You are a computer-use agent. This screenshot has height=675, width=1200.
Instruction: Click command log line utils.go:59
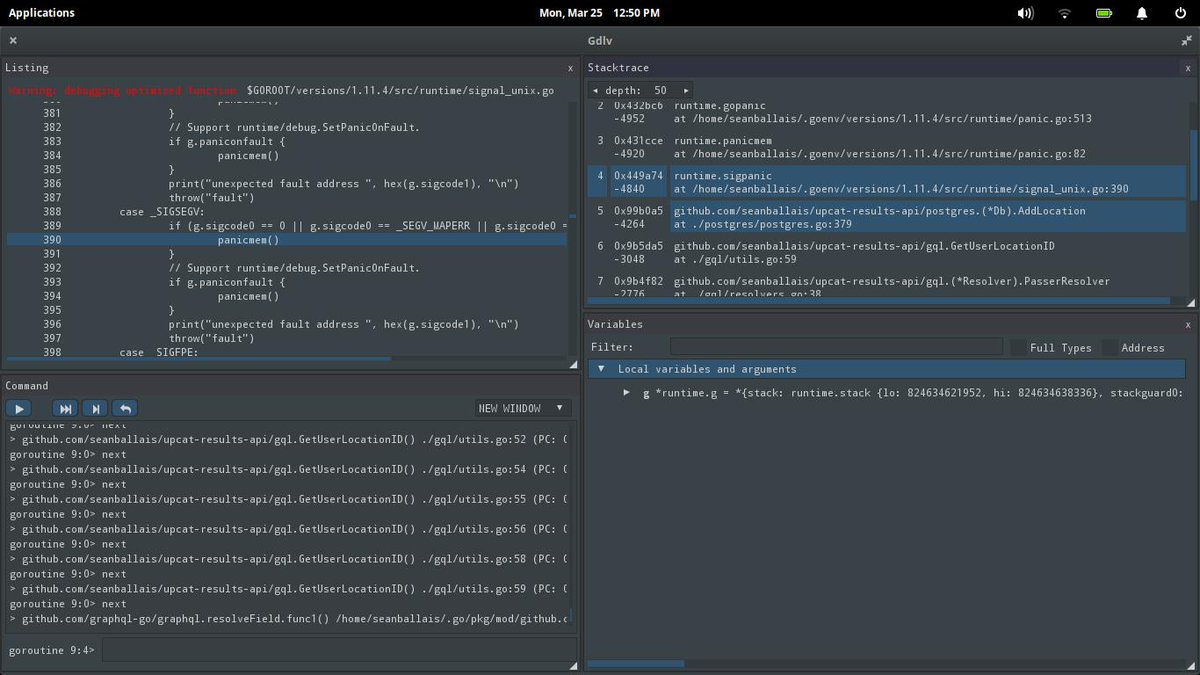(x=288, y=589)
